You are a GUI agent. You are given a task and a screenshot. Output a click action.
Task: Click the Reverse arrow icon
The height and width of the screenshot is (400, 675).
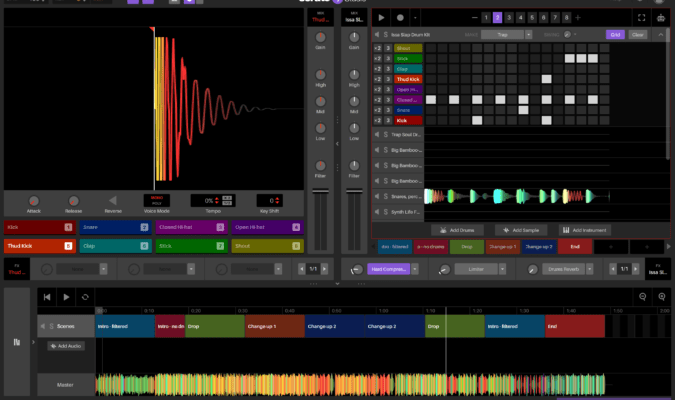coord(113,200)
